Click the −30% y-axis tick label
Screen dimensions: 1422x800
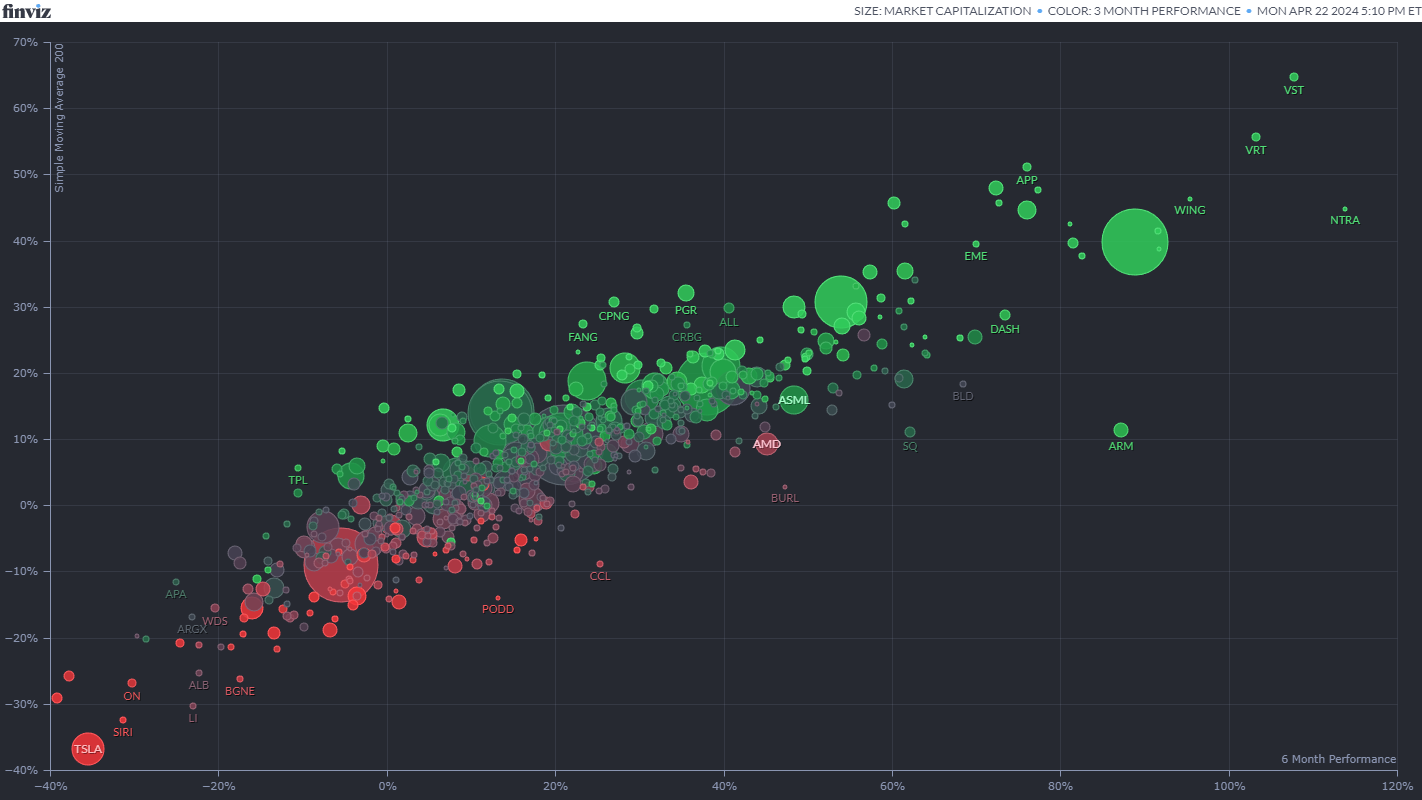coord(23,704)
